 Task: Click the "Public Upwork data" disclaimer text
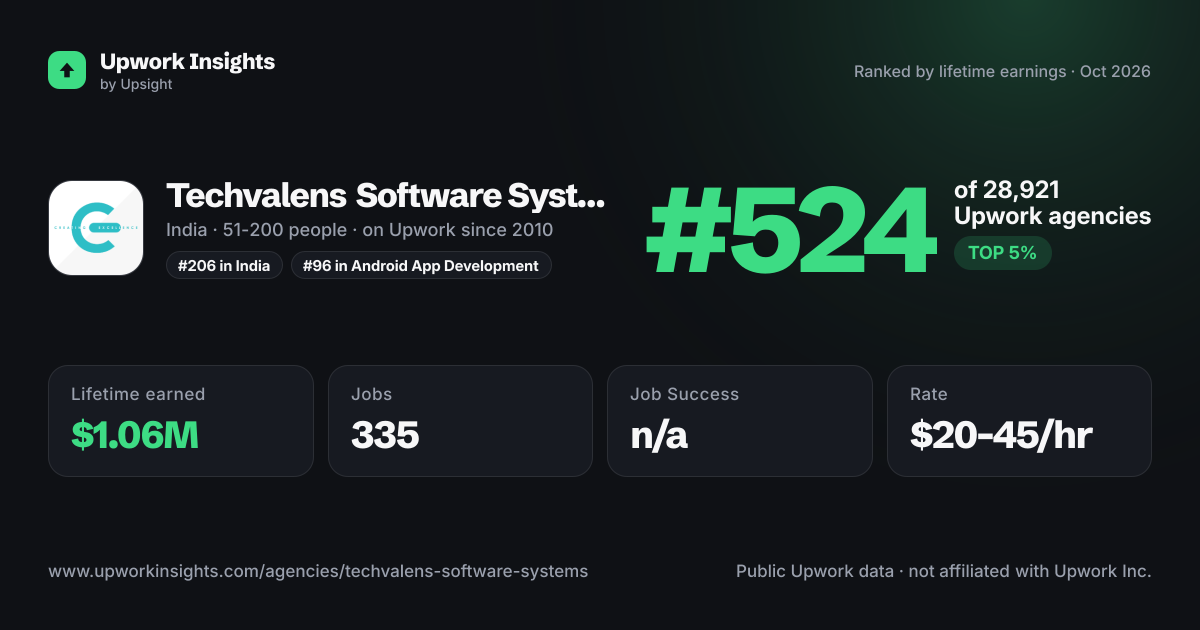944,572
